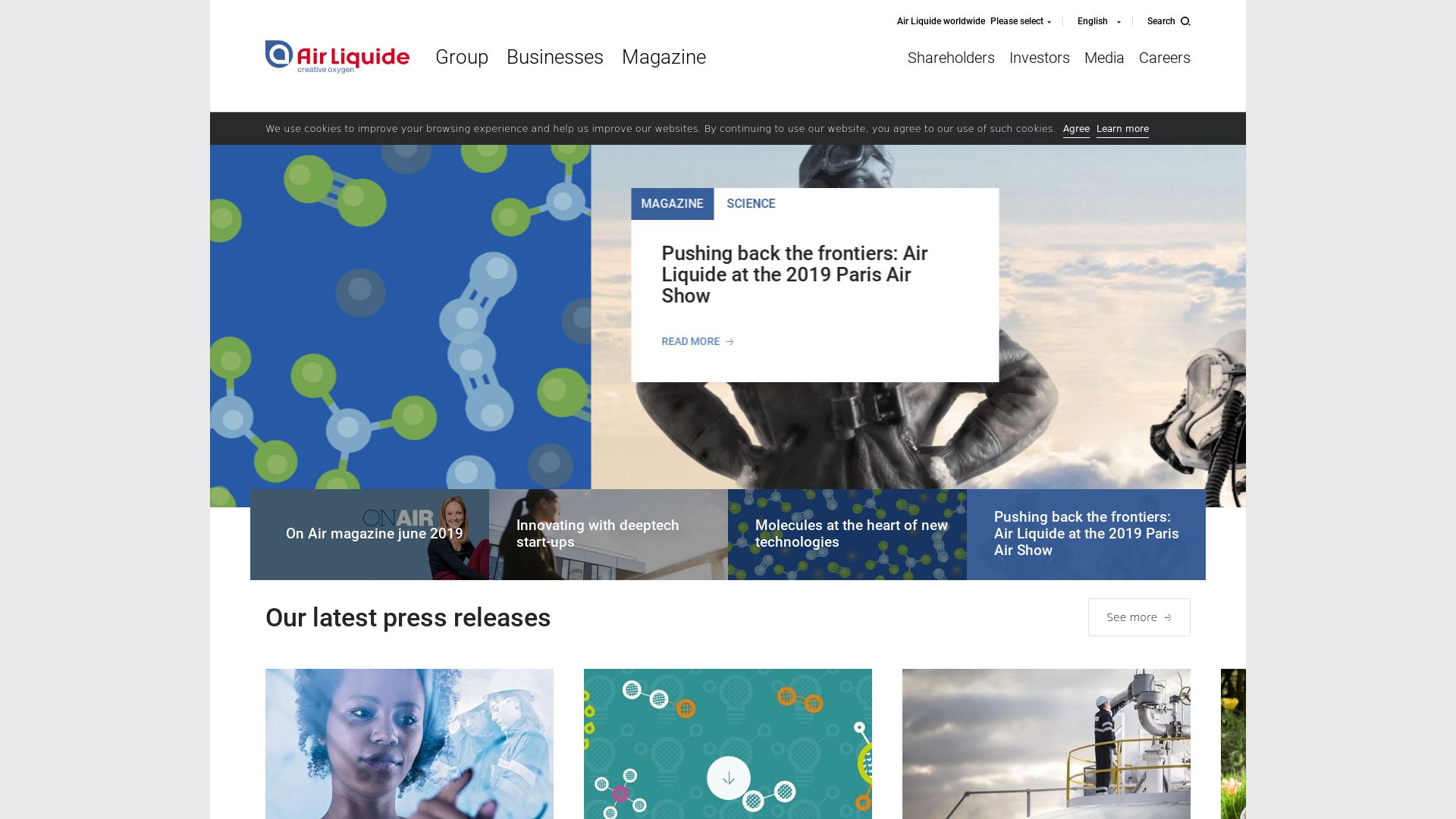Open the On Air magazine june 2019 tile
The height and width of the screenshot is (819, 1456).
(369, 535)
